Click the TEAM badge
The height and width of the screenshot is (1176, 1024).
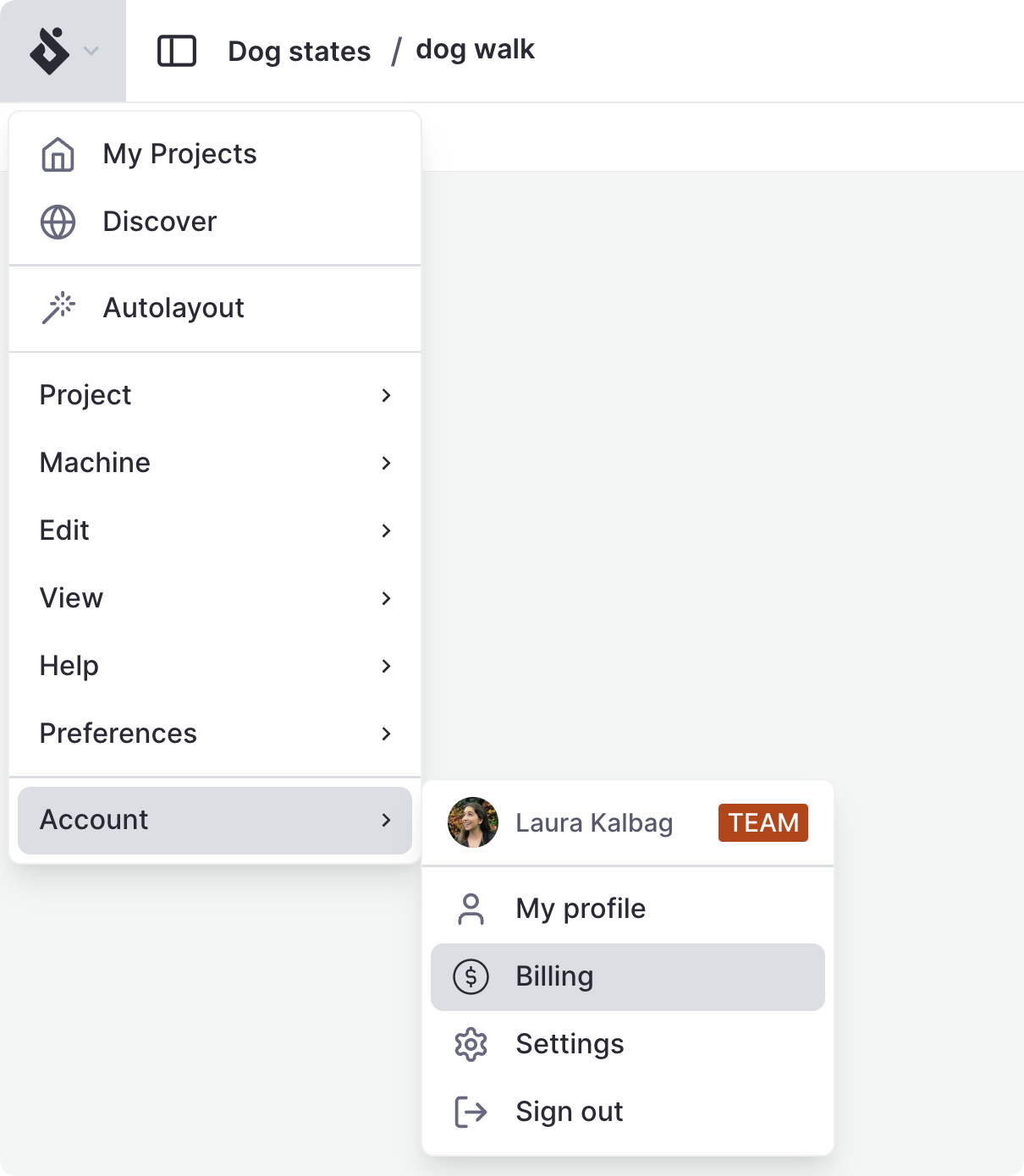762,822
